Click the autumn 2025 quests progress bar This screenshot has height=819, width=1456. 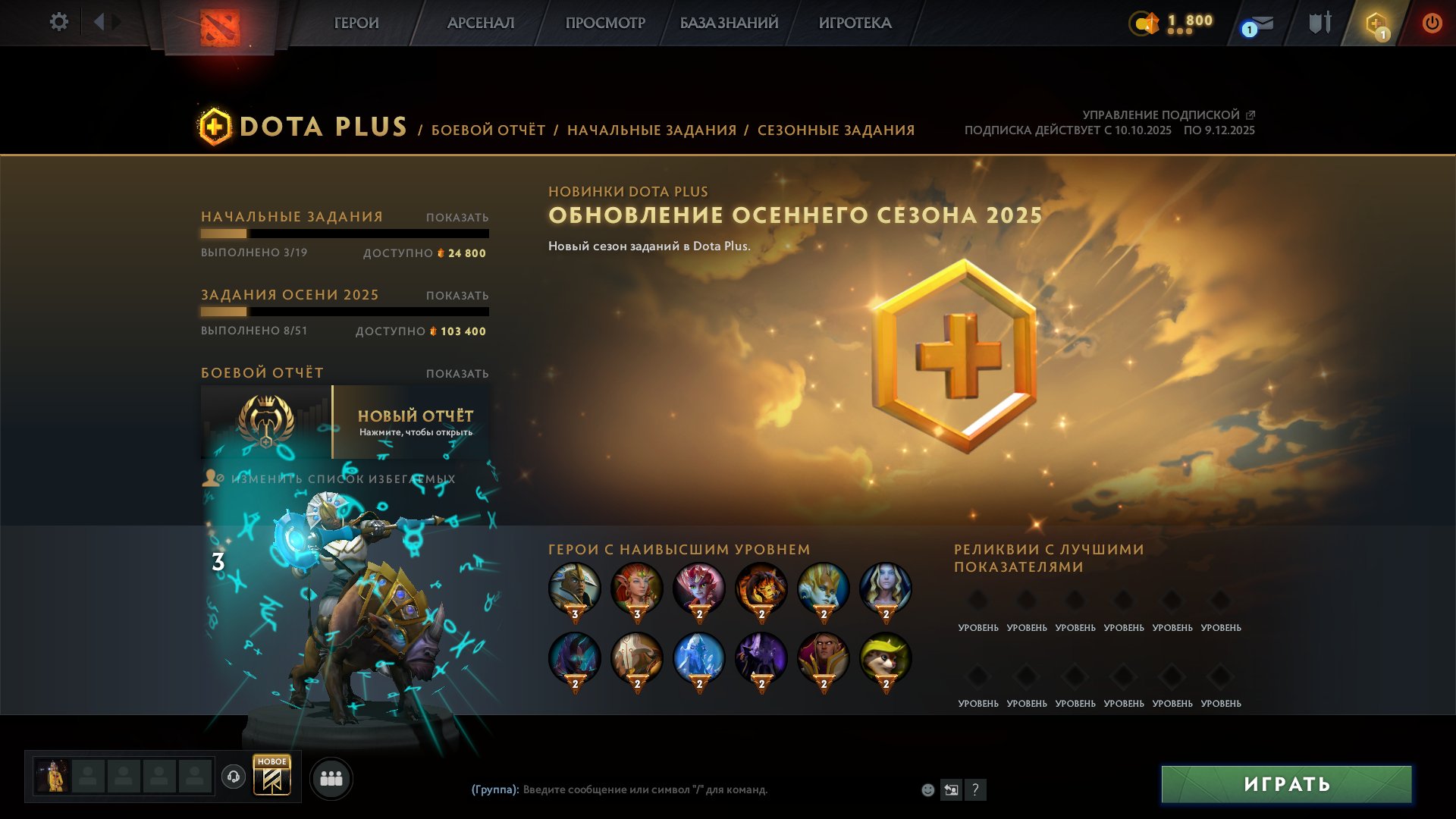click(x=345, y=312)
